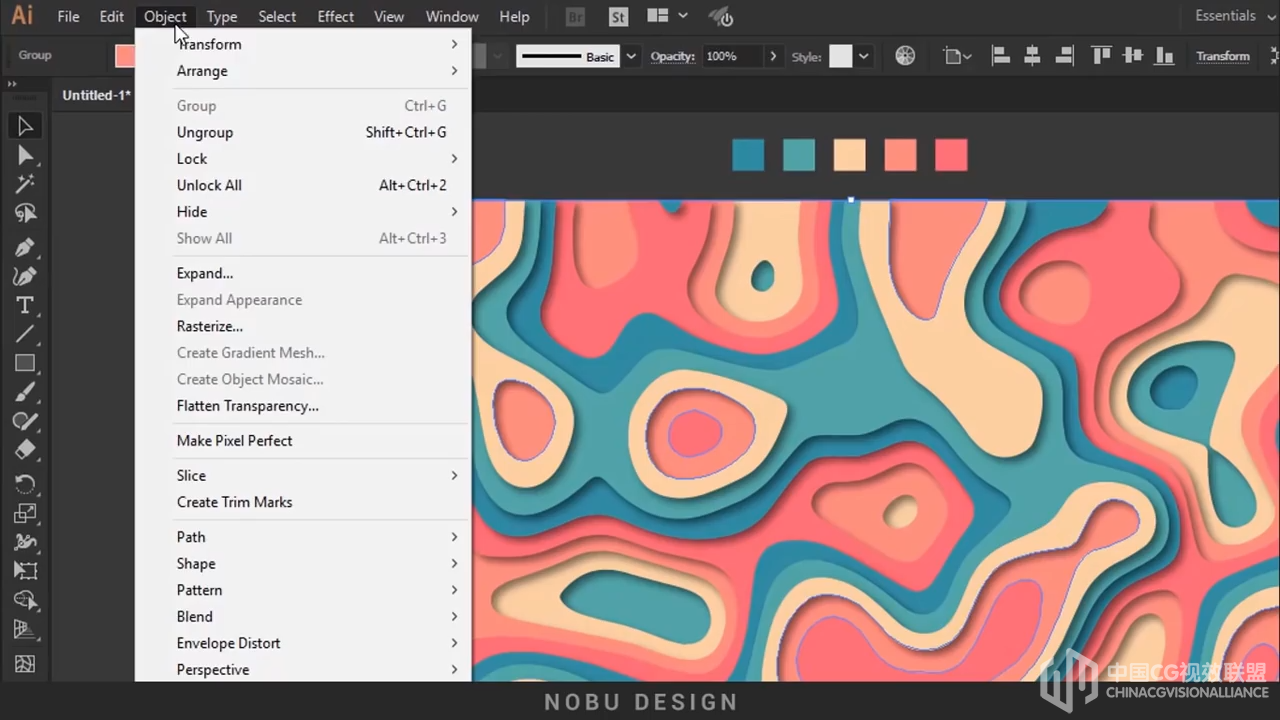Viewport: 1280px width, 720px height.
Task: Open the Arrange Documents dropdown
Action: pos(667,16)
